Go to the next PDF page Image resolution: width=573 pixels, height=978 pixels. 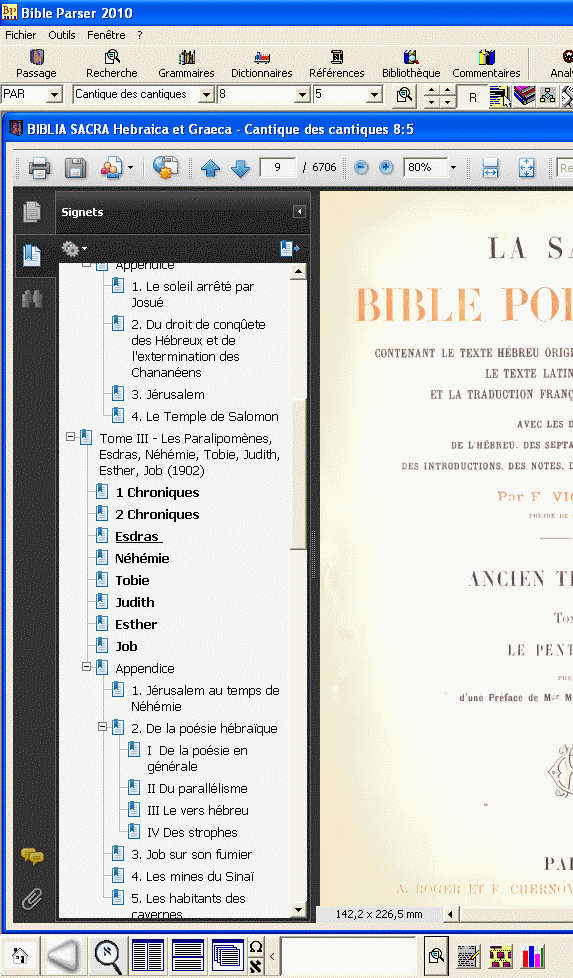241,168
